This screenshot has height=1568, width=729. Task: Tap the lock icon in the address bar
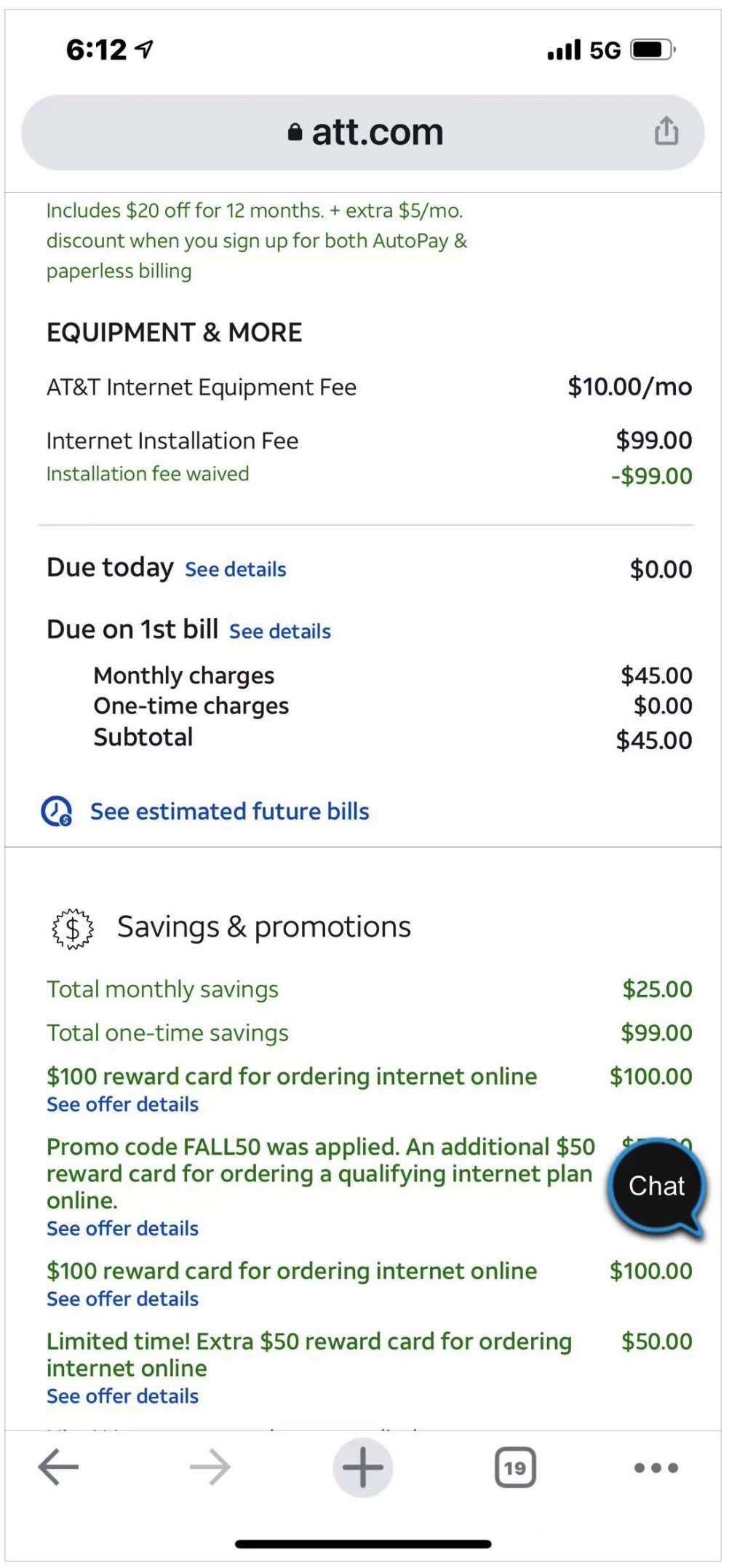(x=294, y=131)
